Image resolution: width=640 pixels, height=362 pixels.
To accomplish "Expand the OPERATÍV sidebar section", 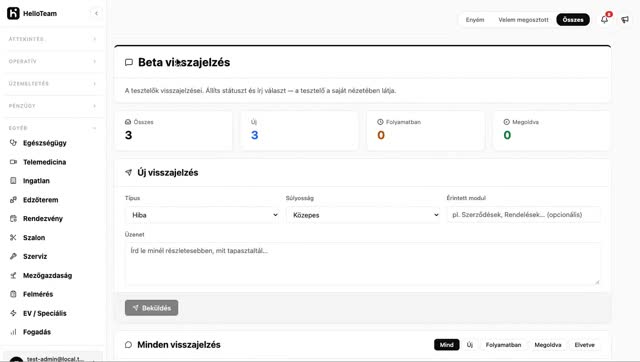I will (x=53, y=61).
